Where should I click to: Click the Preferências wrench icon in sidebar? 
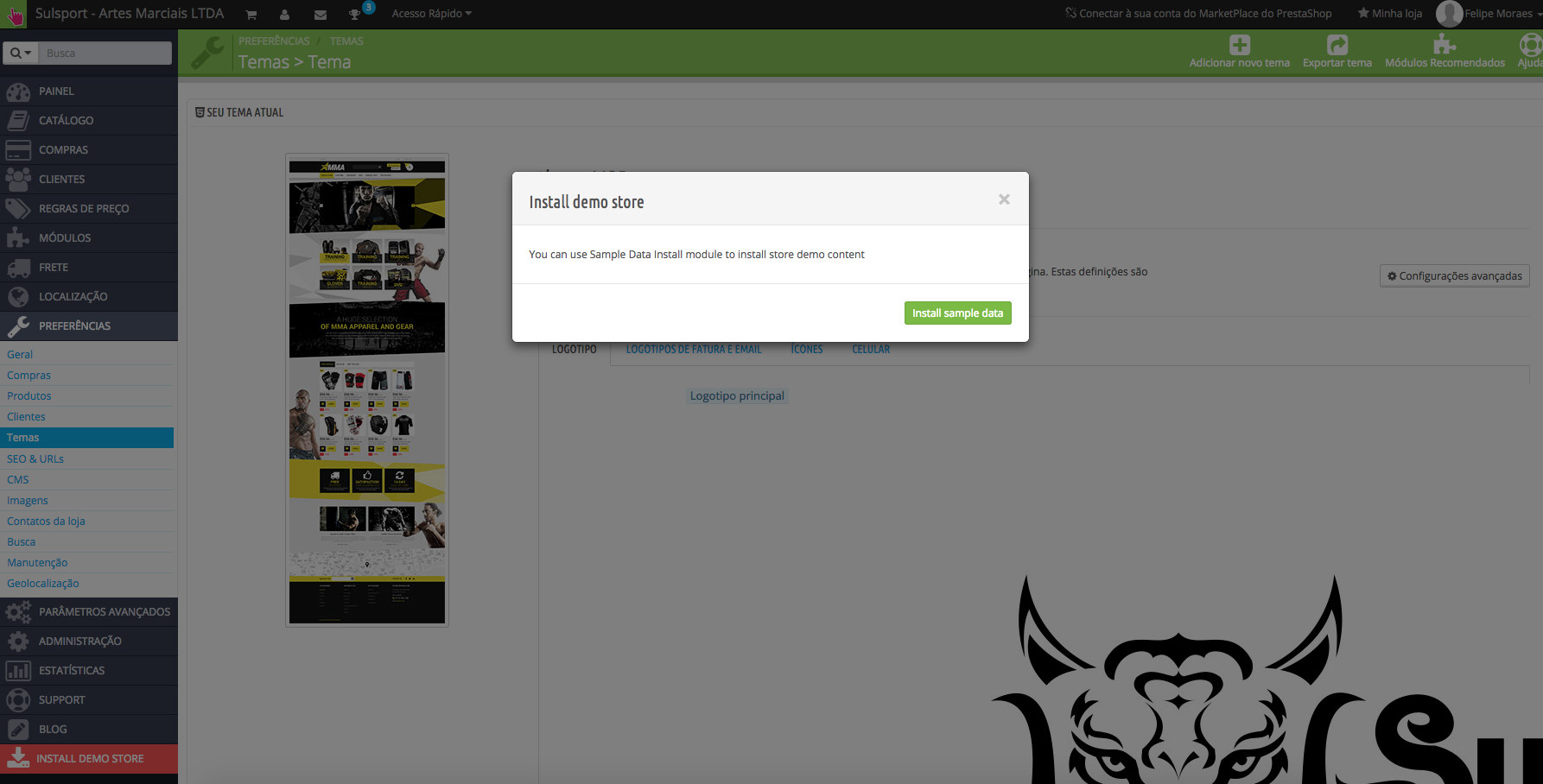18,326
